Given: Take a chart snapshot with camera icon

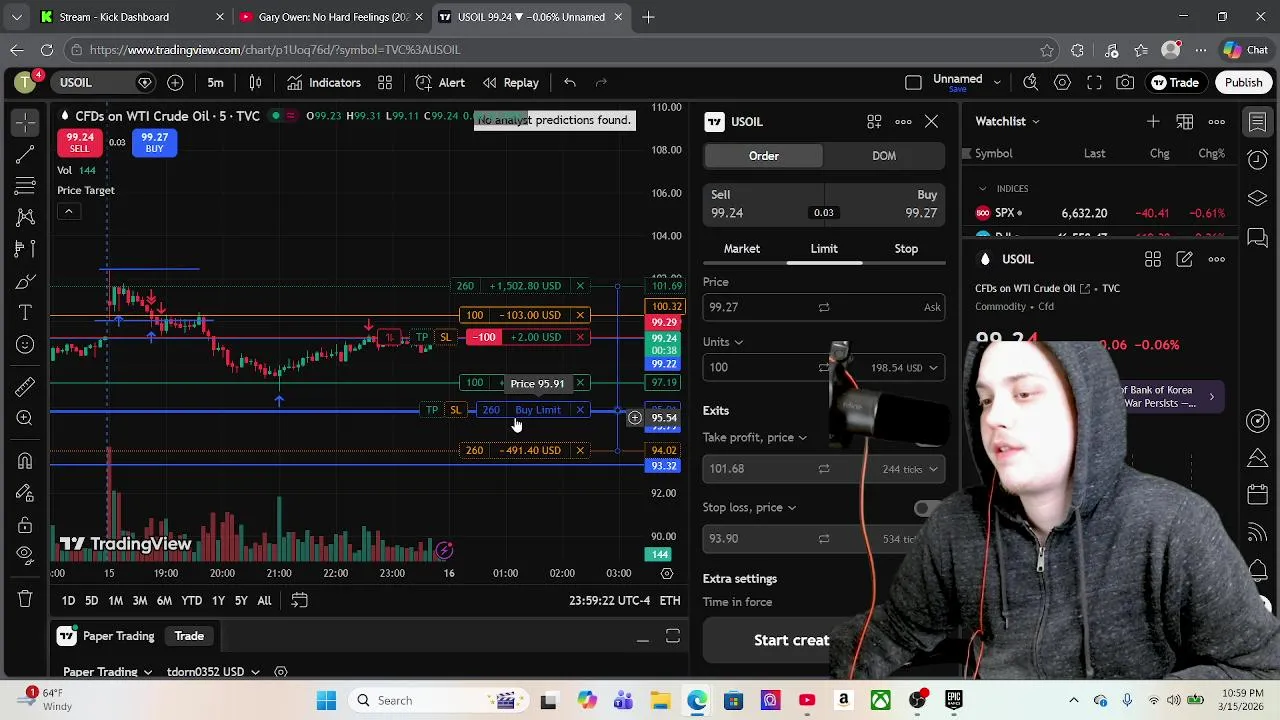Looking at the screenshot, I should (1126, 83).
